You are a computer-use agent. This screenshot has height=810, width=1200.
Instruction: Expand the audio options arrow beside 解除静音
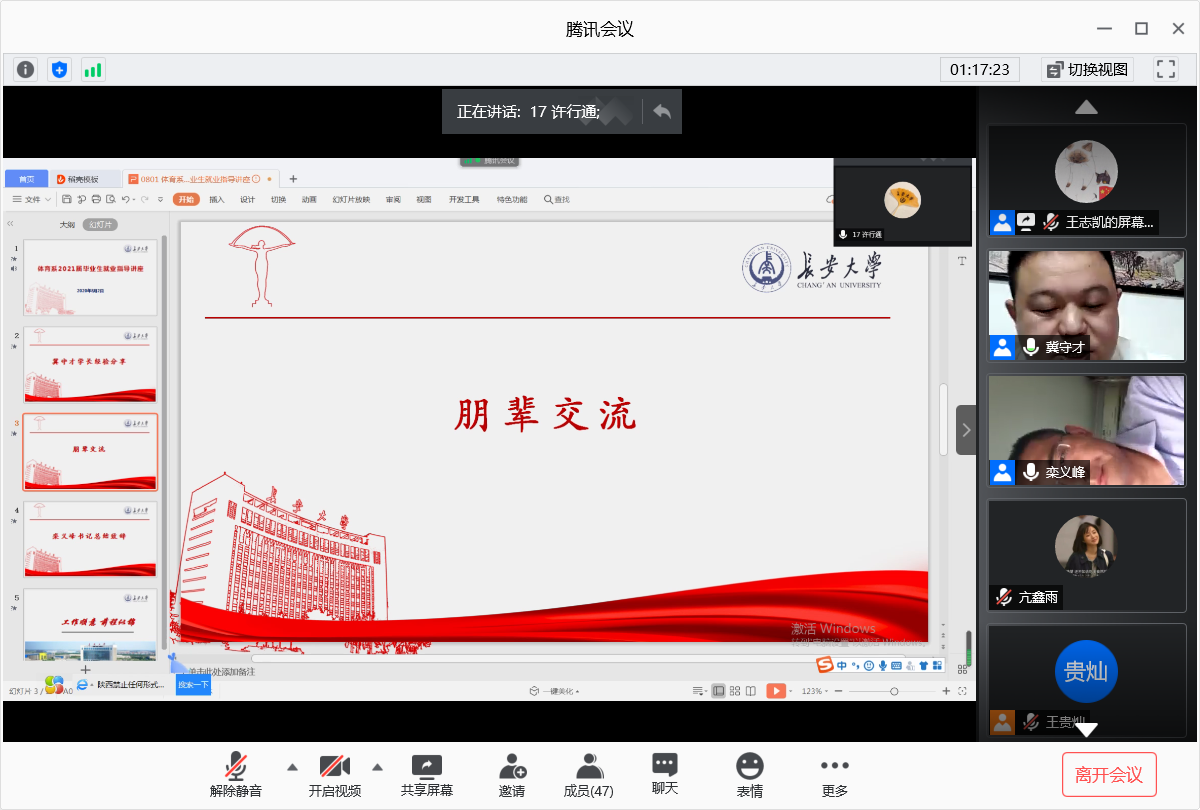(x=292, y=767)
